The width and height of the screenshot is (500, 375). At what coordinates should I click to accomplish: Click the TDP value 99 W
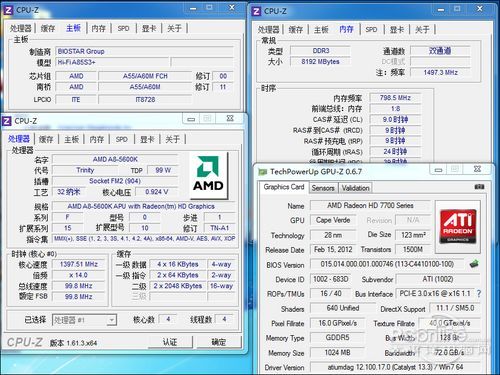tap(163, 170)
